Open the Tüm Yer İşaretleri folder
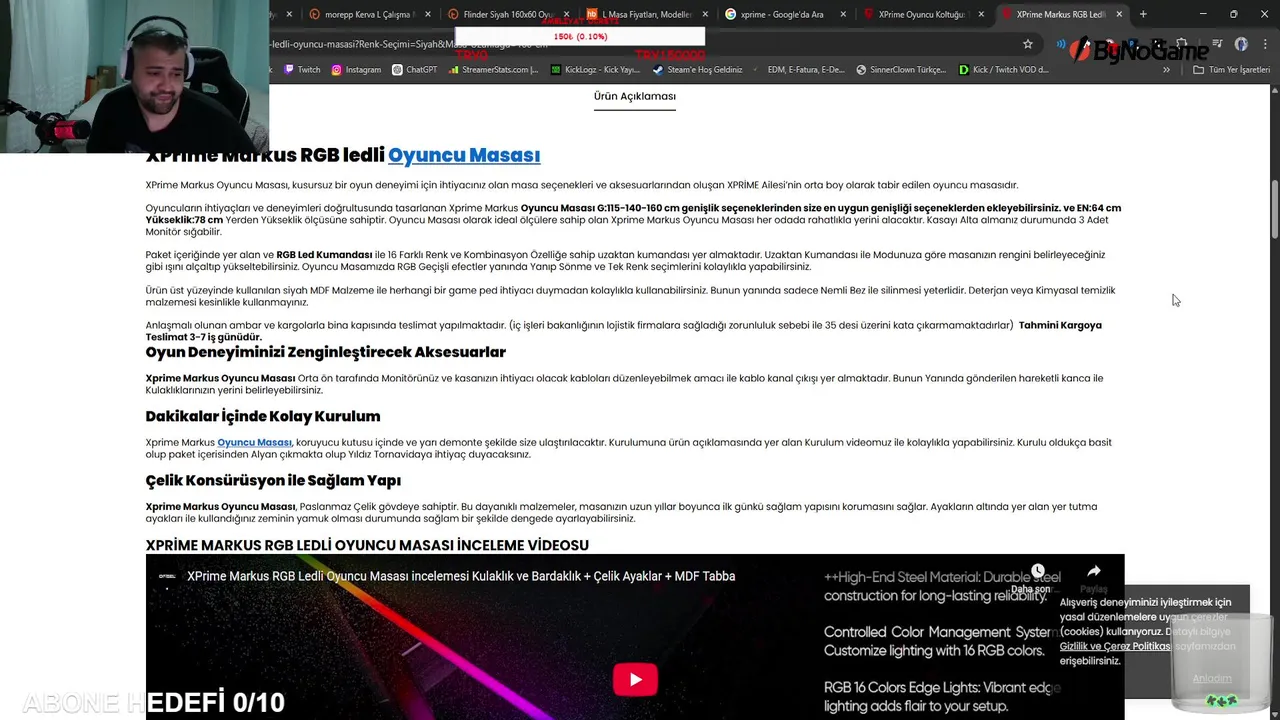The height and width of the screenshot is (720, 1280). point(1232,70)
